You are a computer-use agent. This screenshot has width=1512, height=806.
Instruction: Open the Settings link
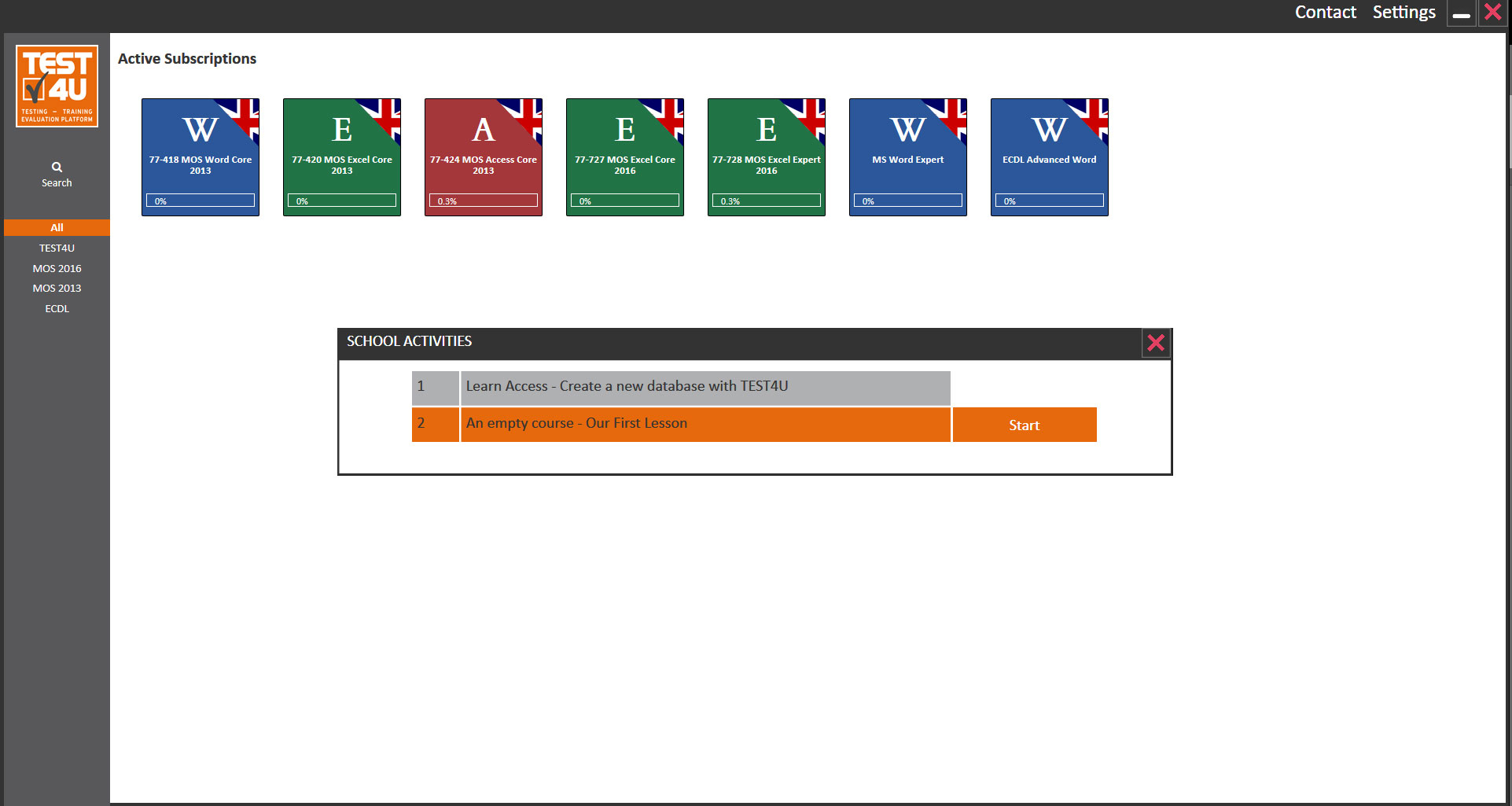[x=1404, y=13]
